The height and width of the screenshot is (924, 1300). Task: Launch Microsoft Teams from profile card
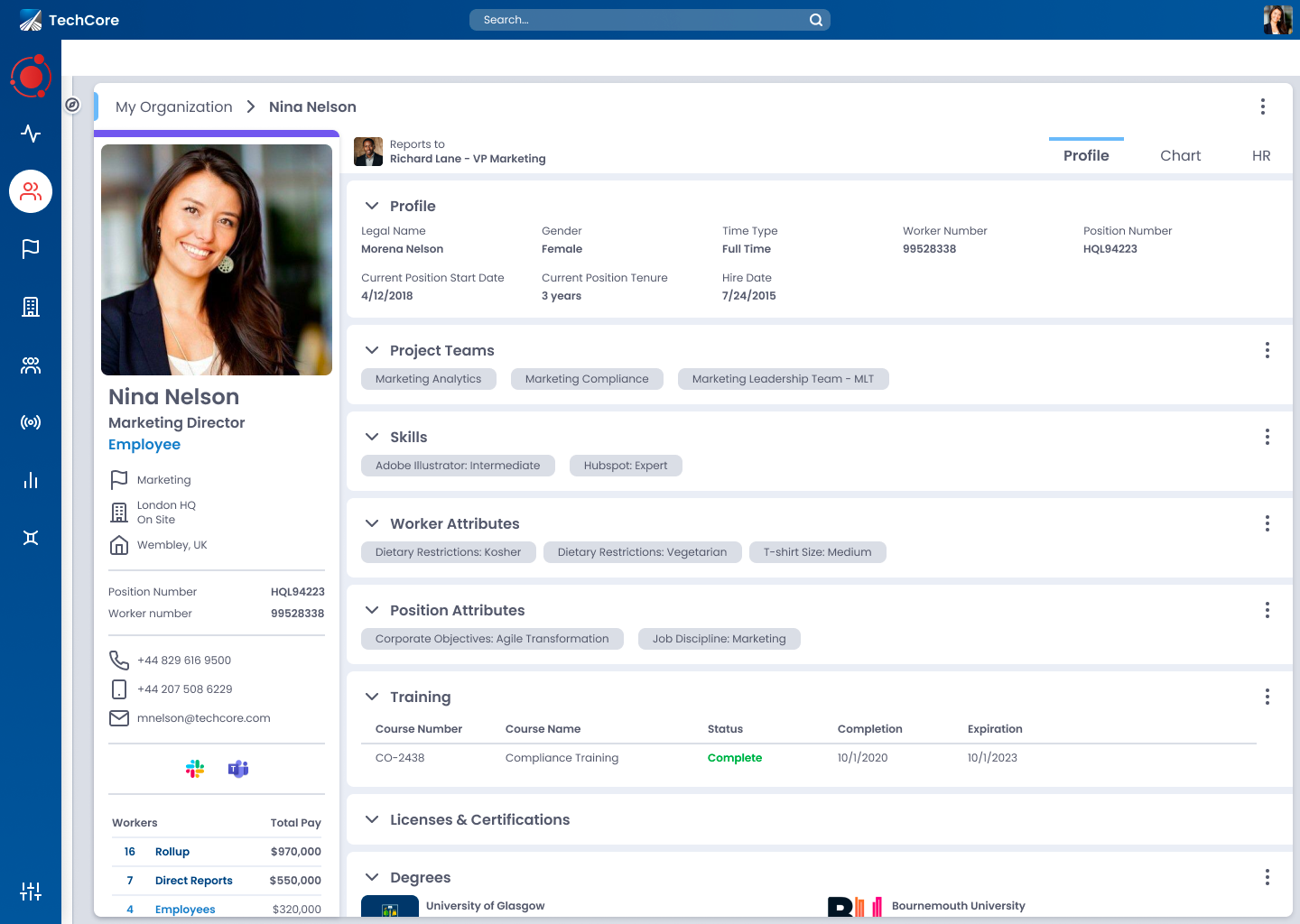tap(238, 769)
